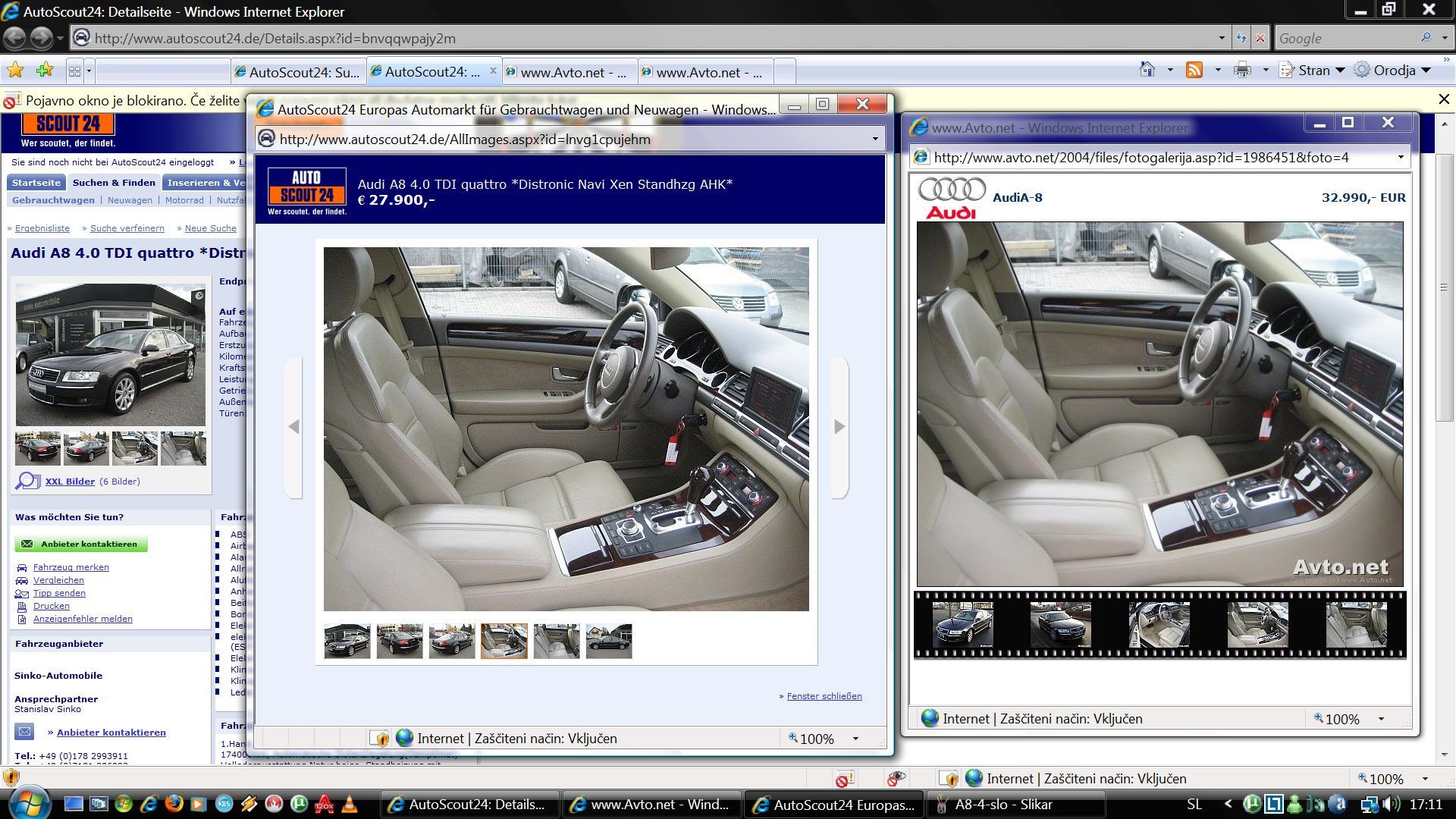This screenshot has width=1456, height=819.
Task: Expand zoom level dropdown in AutoScout24 popup
Action: [855, 739]
